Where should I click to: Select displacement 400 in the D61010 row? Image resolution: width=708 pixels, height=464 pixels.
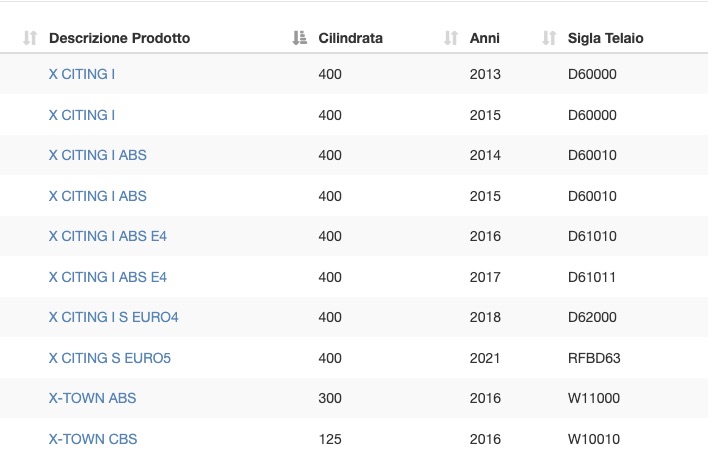pos(330,236)
